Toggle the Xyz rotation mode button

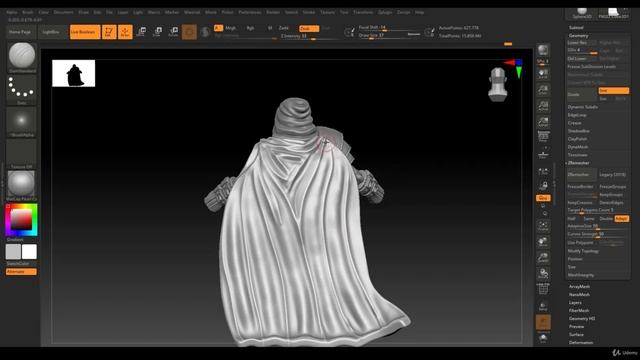tap(543, 198)
